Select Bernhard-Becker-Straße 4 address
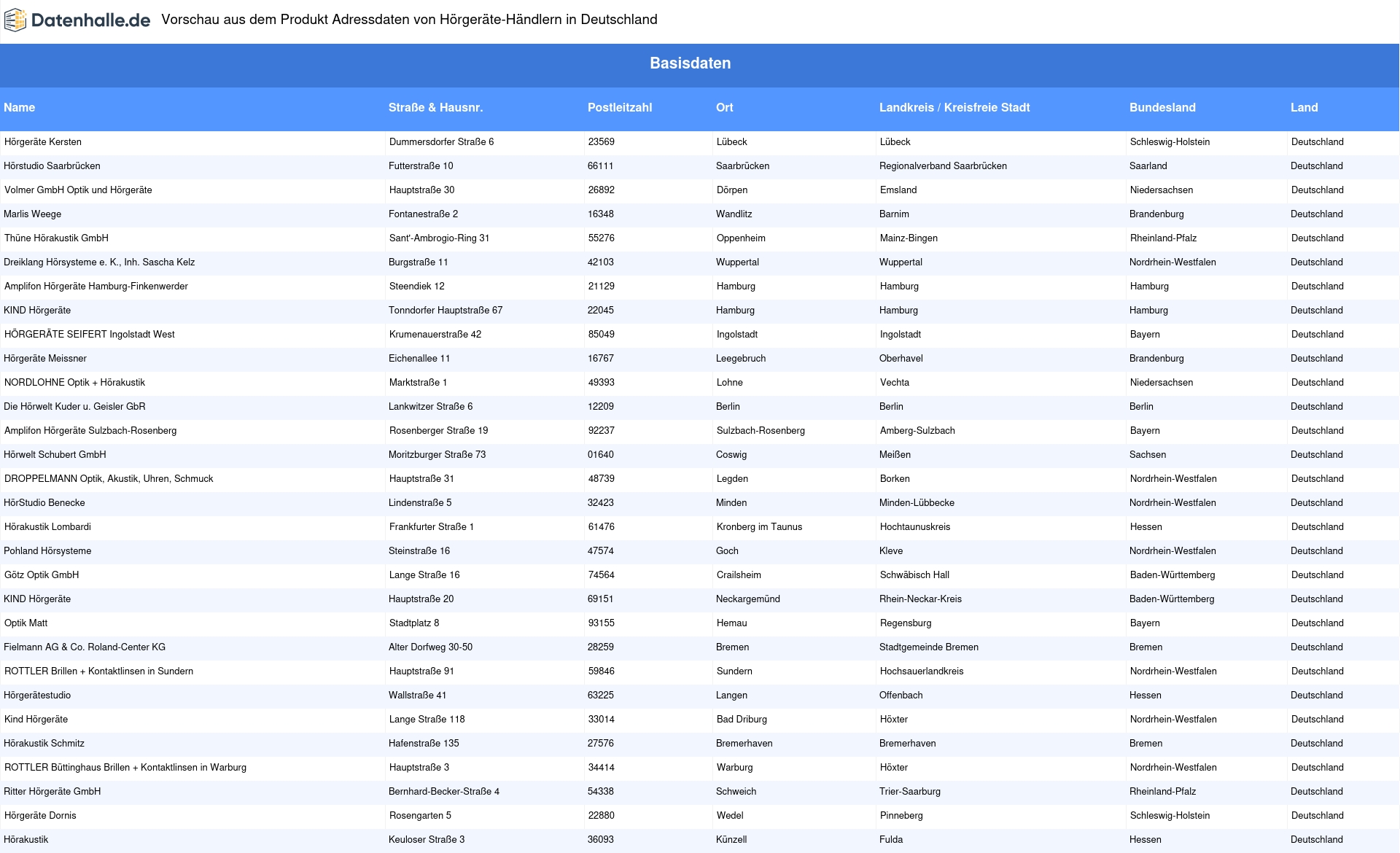Viewport: 1400px width, 853px height. pyautogui.click(x=444, y=792)
